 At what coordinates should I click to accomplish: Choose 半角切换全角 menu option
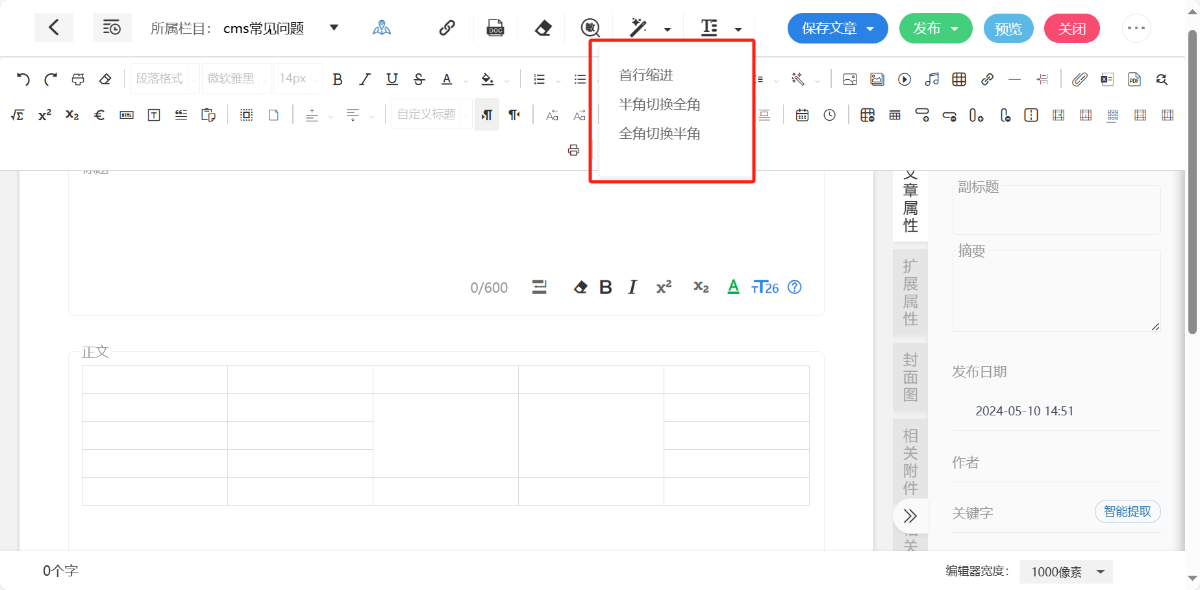click(x=659, y=104)
